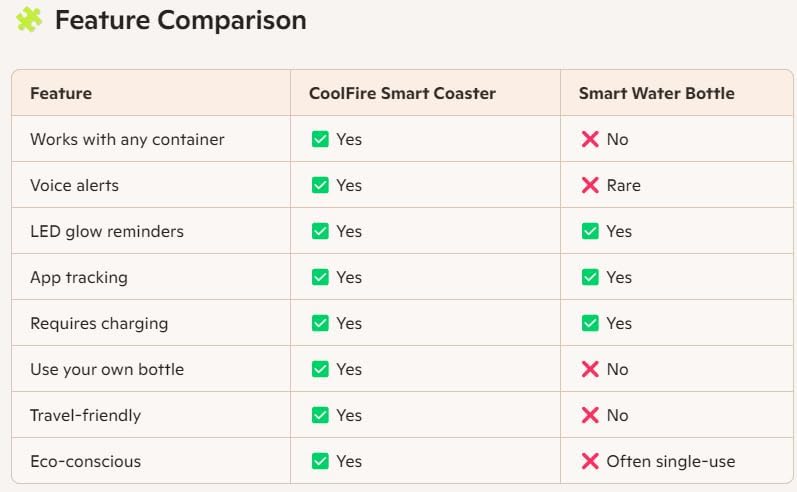Click the Smart Water Bottle column header

(x=656, y=93)
